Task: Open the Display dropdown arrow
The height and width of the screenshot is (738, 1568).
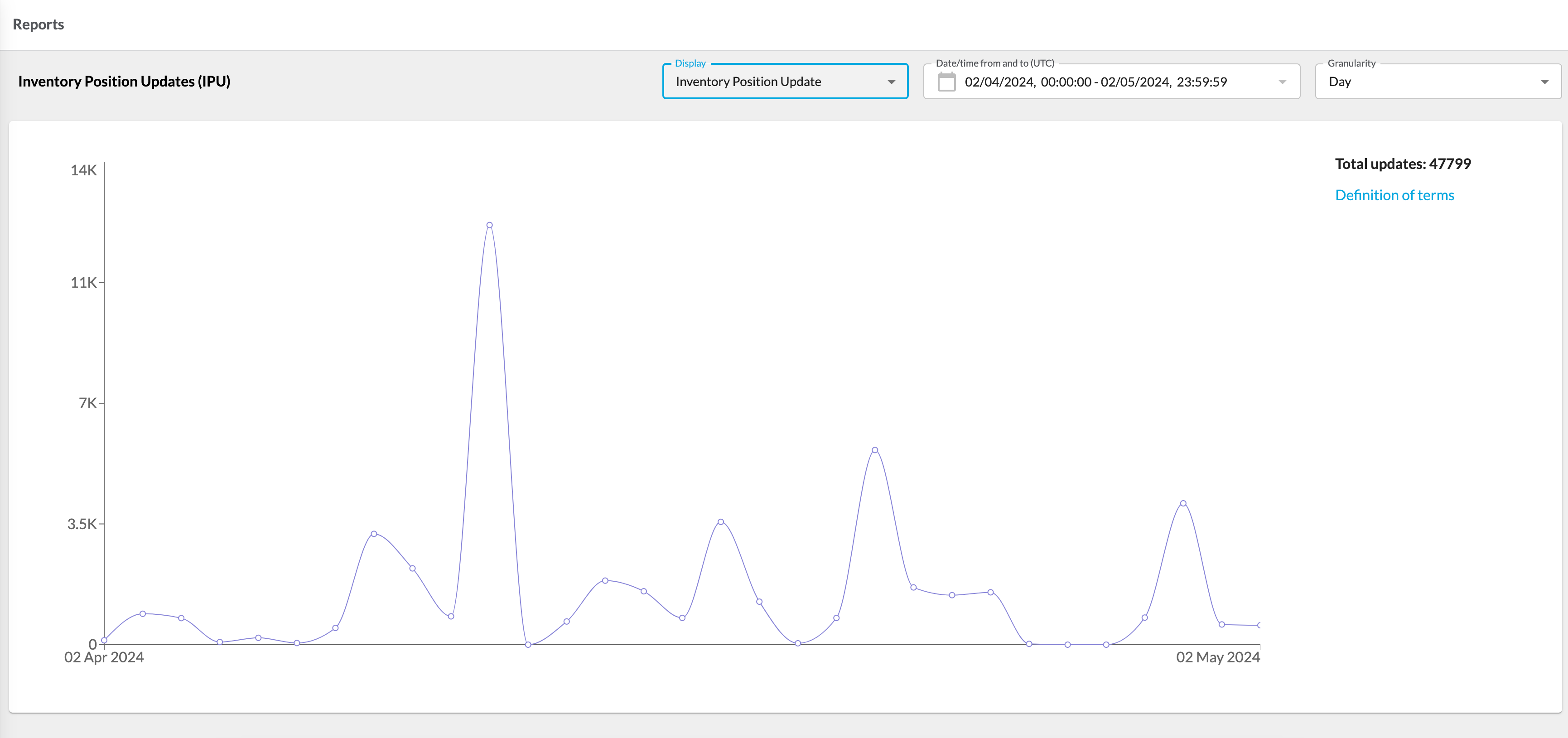Action: [891, 82]
